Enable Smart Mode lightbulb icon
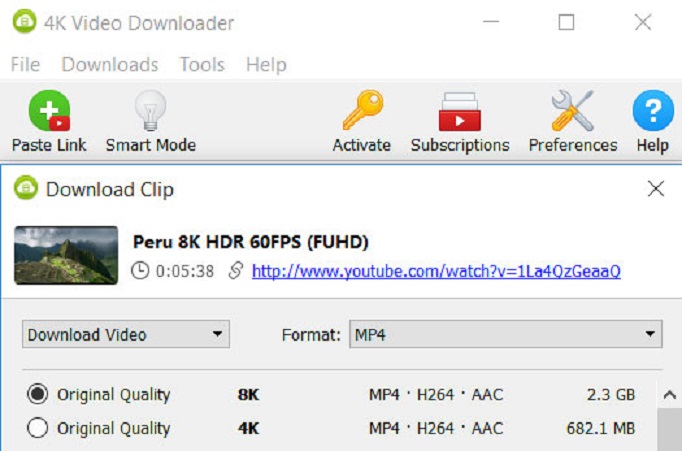682x451 pixels. 150,110
